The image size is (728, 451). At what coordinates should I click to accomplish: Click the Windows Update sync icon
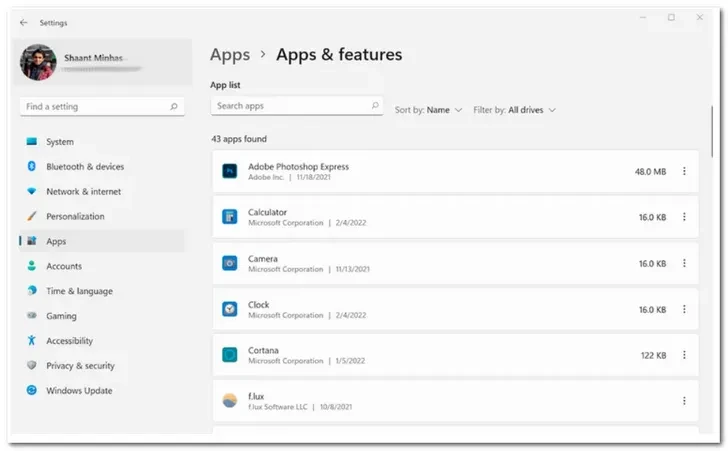point(32,390)
